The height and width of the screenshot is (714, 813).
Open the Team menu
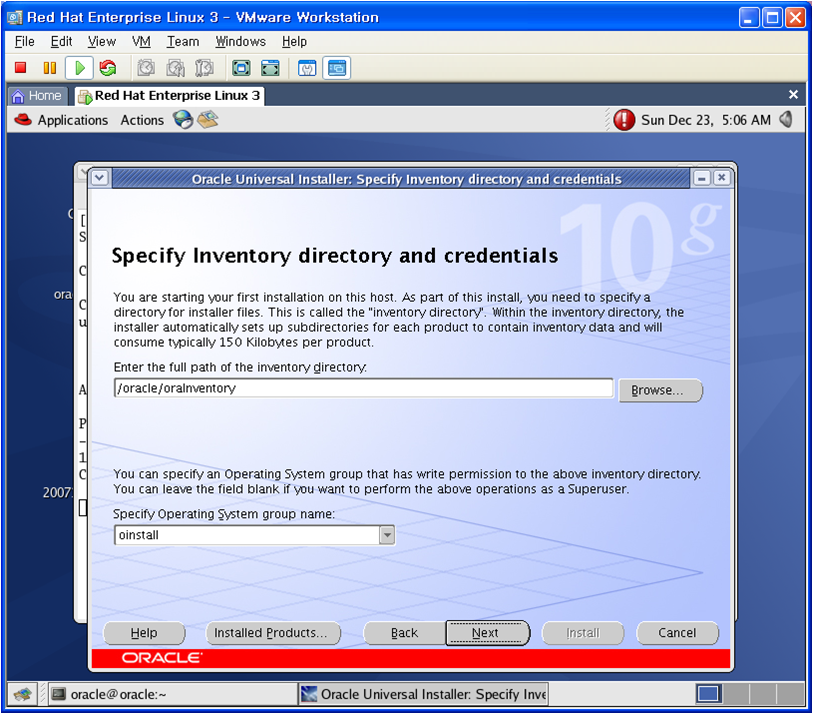(183, 41)
